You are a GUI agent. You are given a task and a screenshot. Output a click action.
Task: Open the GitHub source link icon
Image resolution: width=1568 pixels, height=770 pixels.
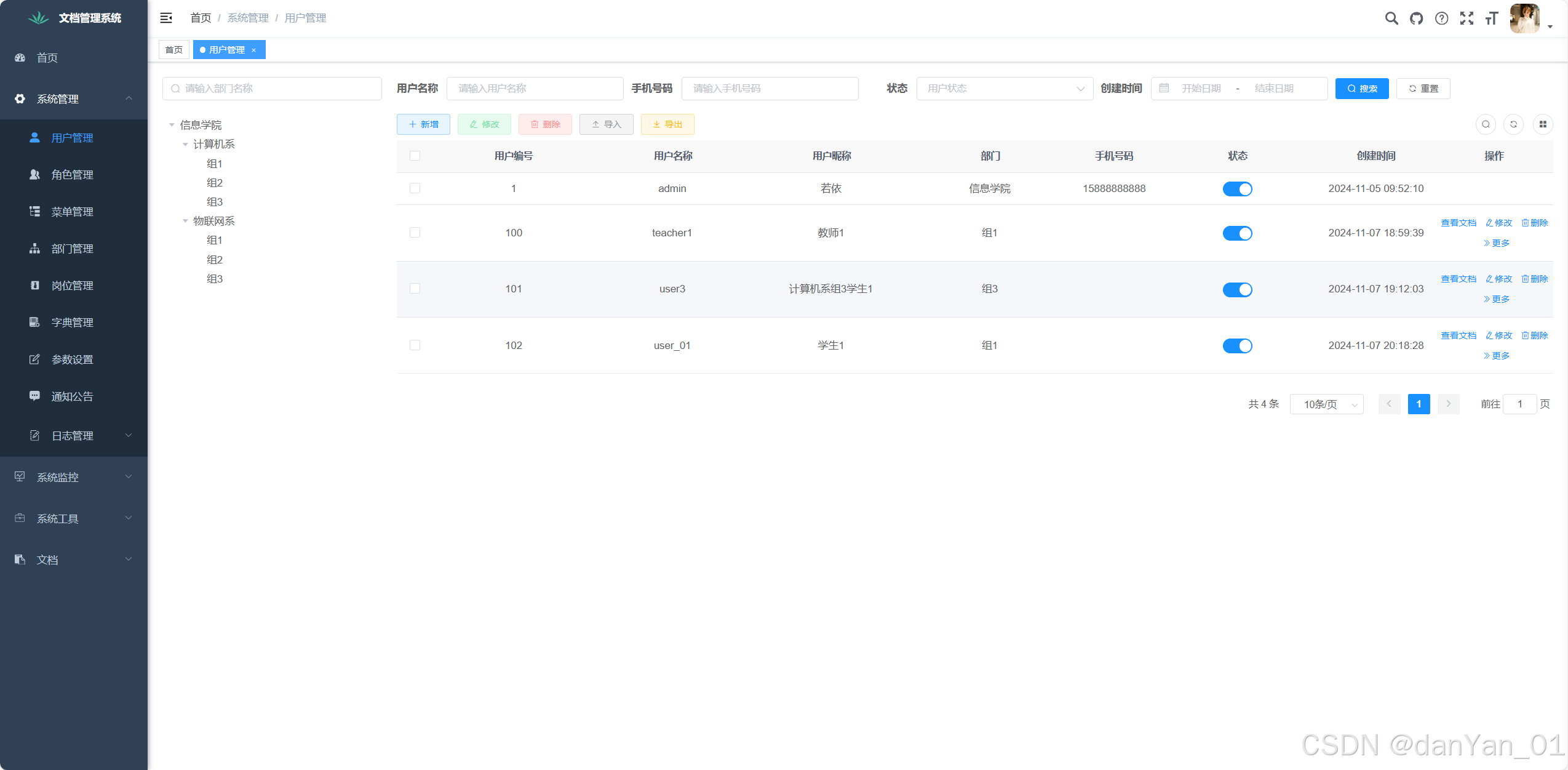[x=1416, y=18]
